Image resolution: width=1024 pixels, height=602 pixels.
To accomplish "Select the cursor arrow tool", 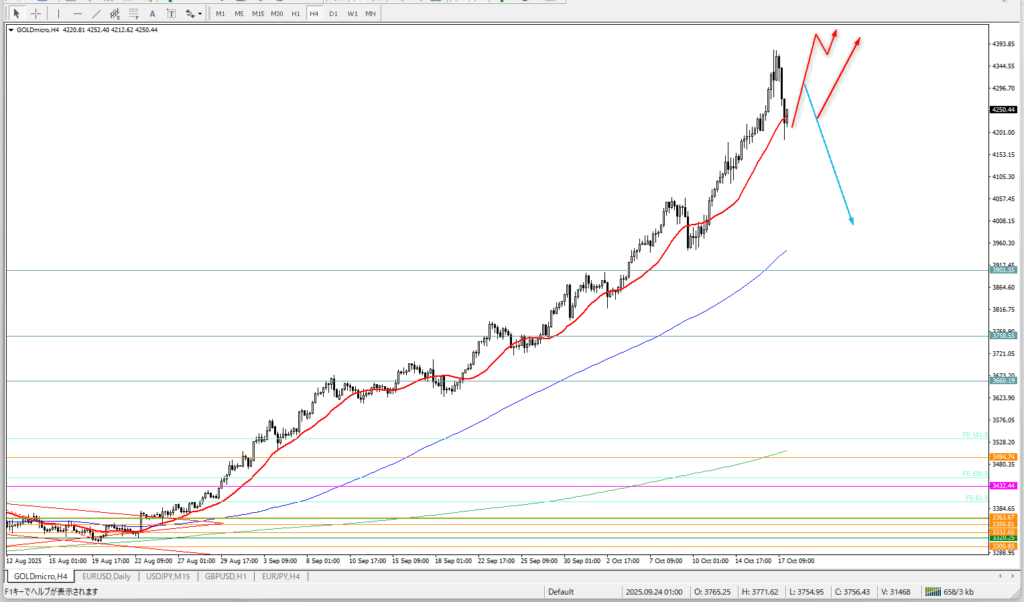I will [16, 13].
